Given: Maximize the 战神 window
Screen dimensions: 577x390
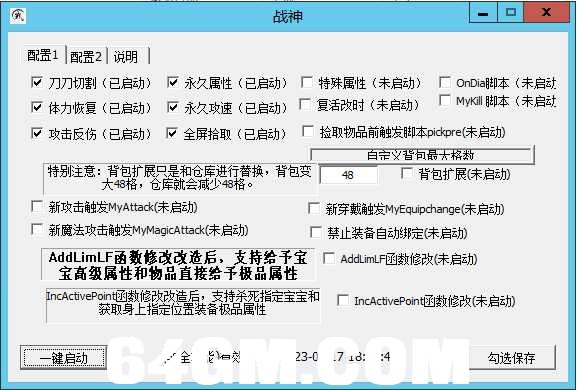Looking at the screenshot, I should pyautogui.click(x=511, y=13).
